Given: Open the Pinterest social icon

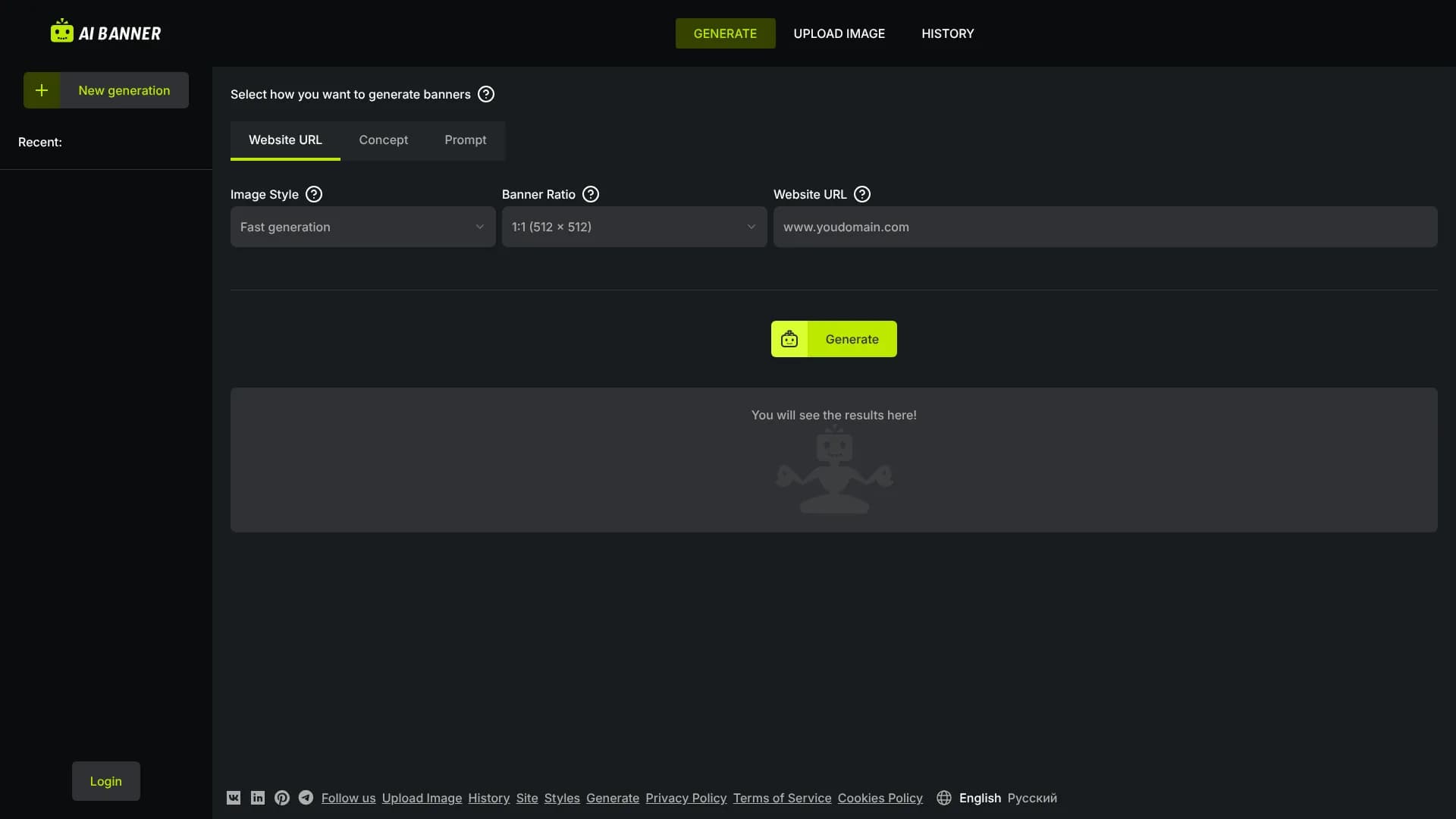Looking at the screenshot, I should click(282, 798).
